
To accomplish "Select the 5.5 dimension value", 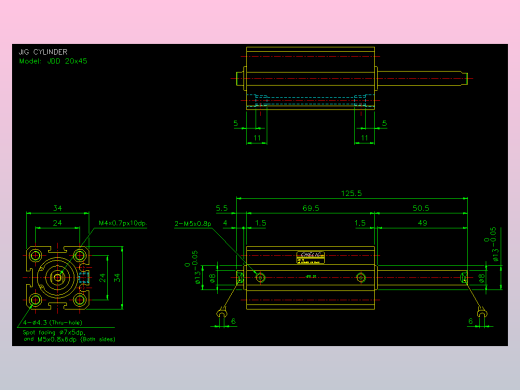I will (221, 208).
